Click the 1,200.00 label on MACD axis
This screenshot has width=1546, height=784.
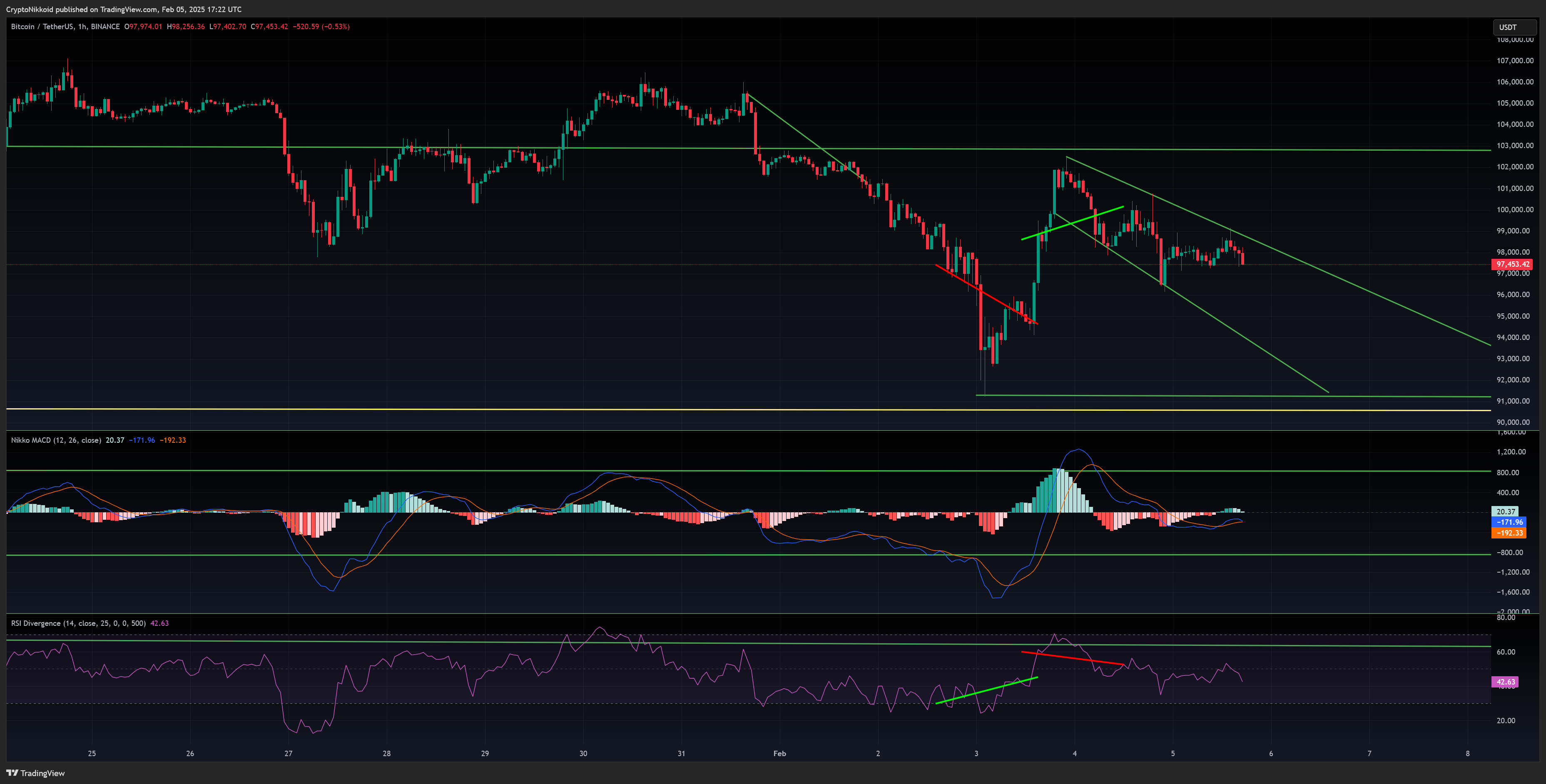1511,452
